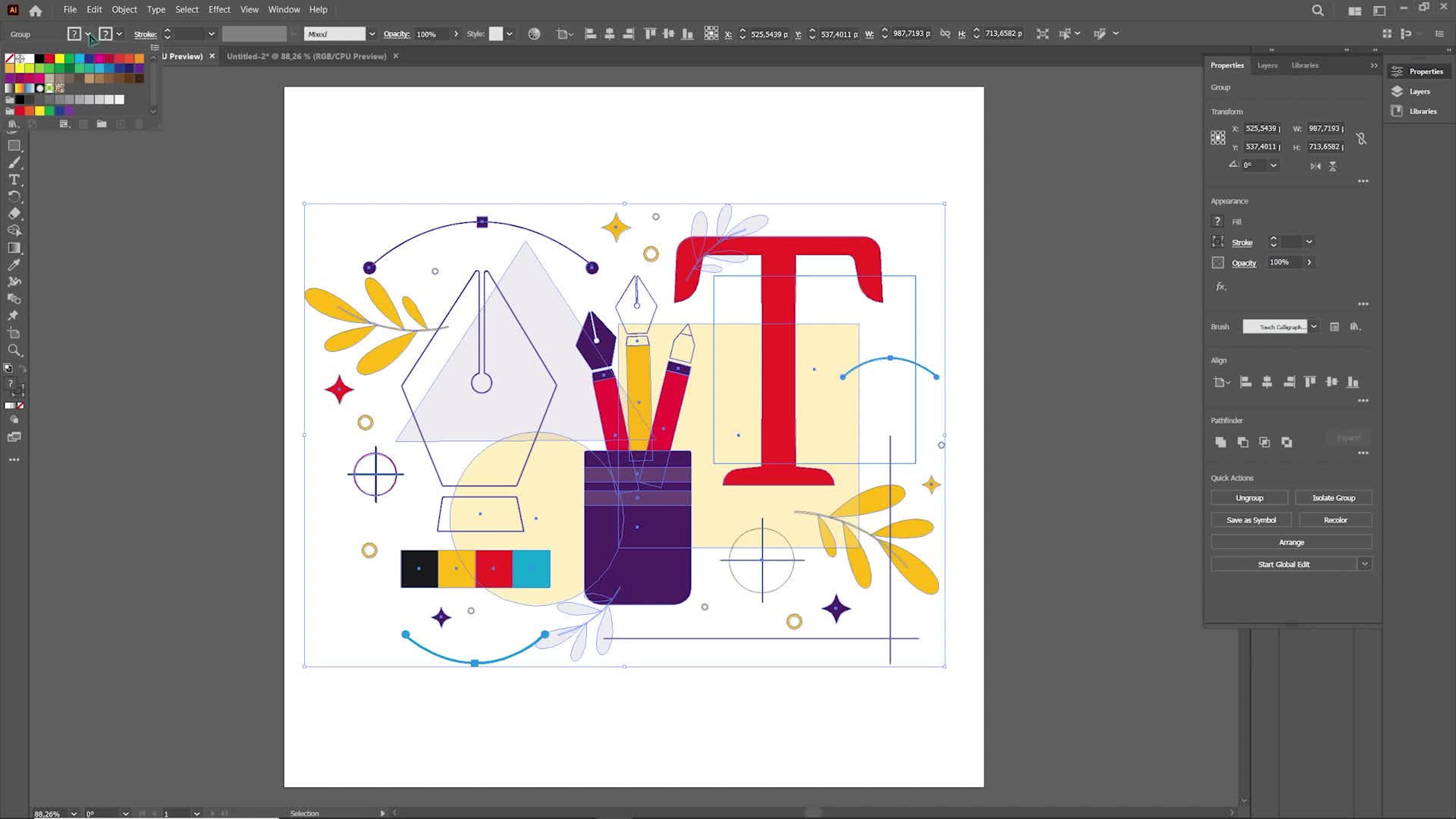Open the File menu
The width and height of the screenshot is (1456, 819).
click(x=70, y=10)
